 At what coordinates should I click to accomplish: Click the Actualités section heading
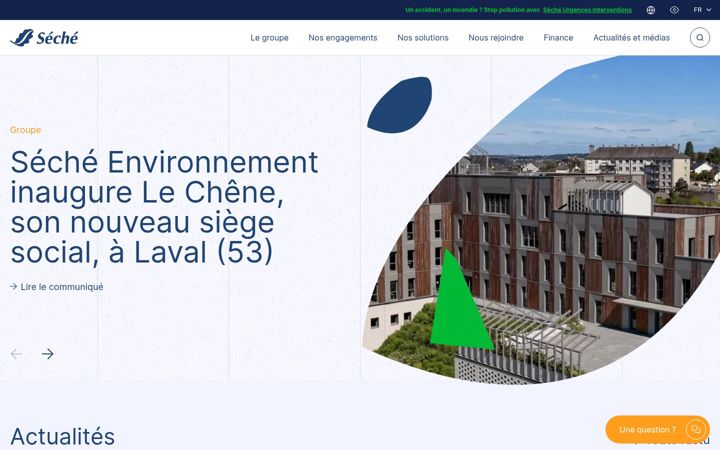[x=62, y=437]
